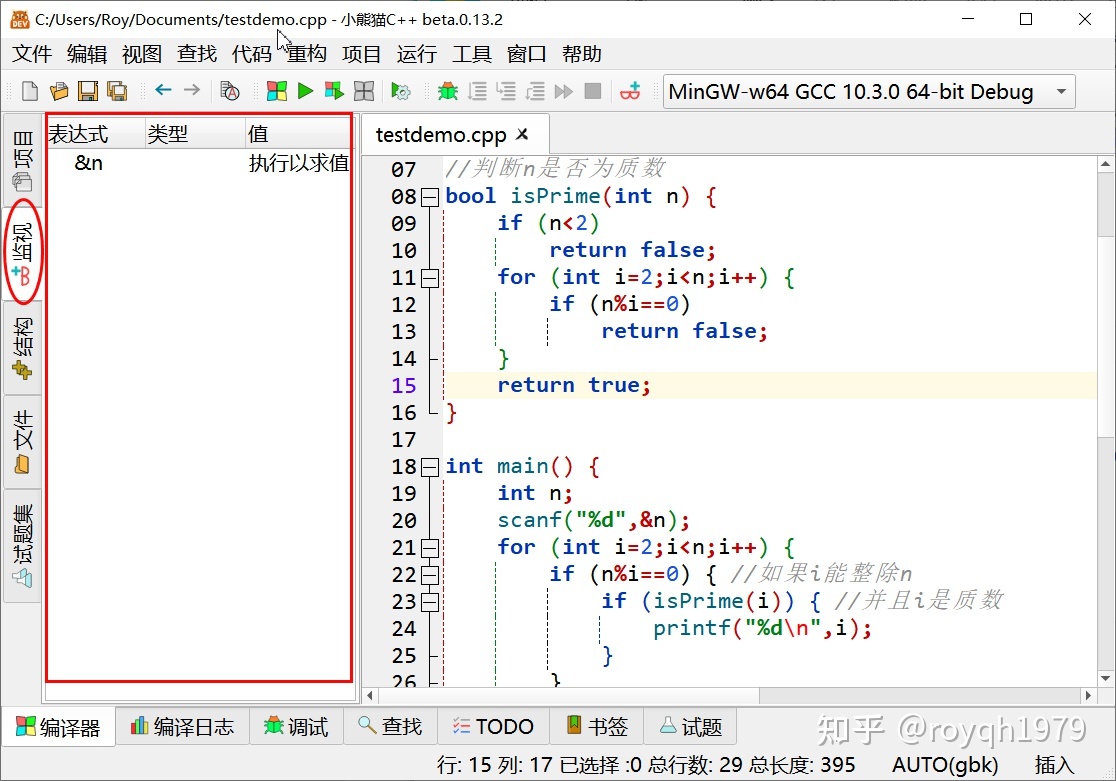Click the step over debug icon

click(x=478, y=91)
